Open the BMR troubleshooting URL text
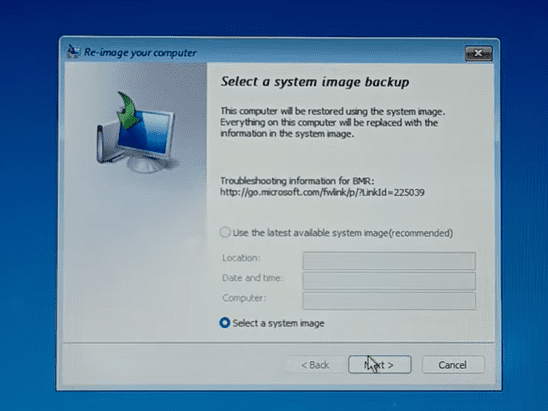 pyautogui.click(x=322, y=192)
